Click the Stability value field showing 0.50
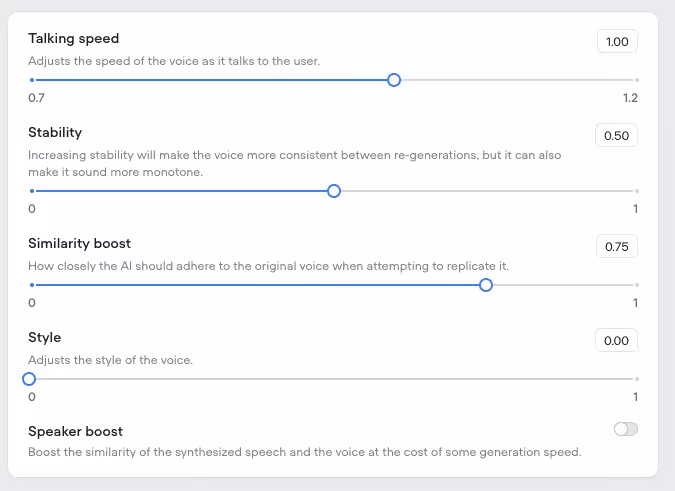This screenshot has width=675, height=491. [x=617, y=135]
